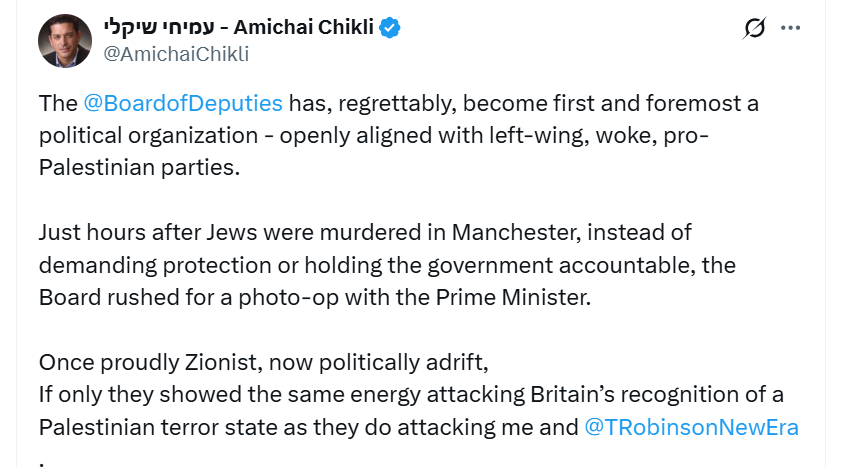
Task: Click the Grok explain-post icon
Action: point(755,28)
